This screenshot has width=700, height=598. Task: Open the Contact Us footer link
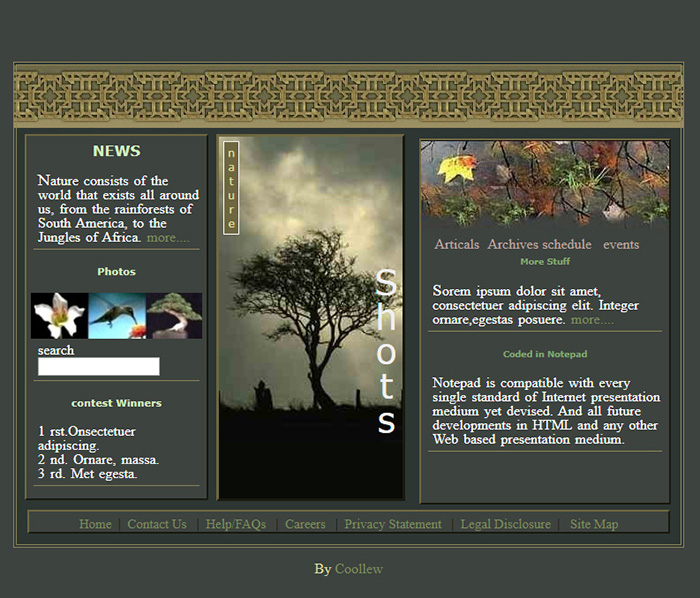[157, 524]
